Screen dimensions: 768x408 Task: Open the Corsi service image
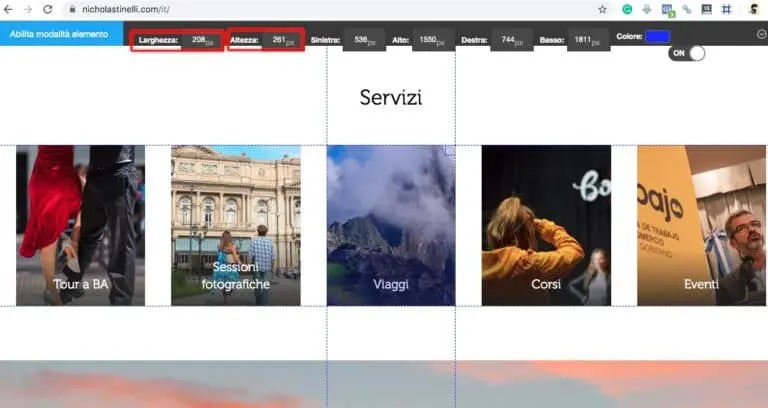tap(546, 225)
